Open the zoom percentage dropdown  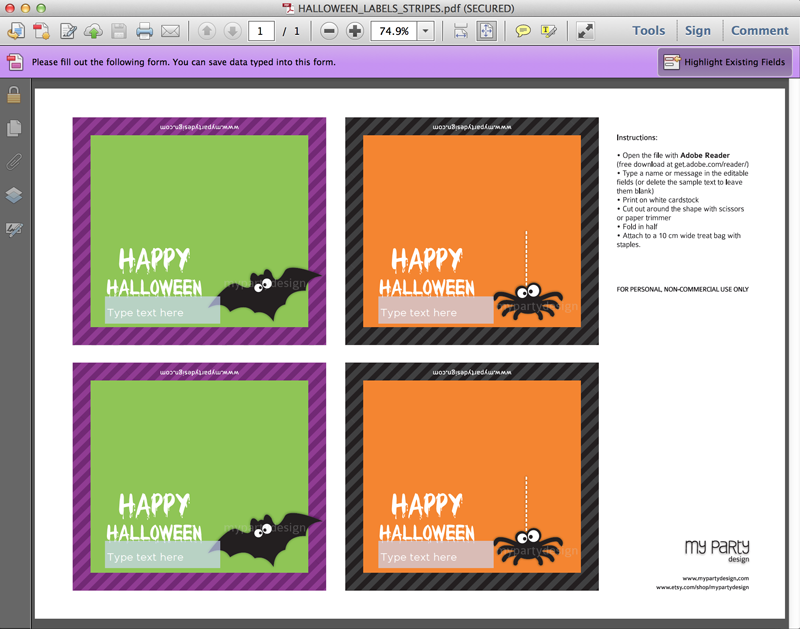426,31
